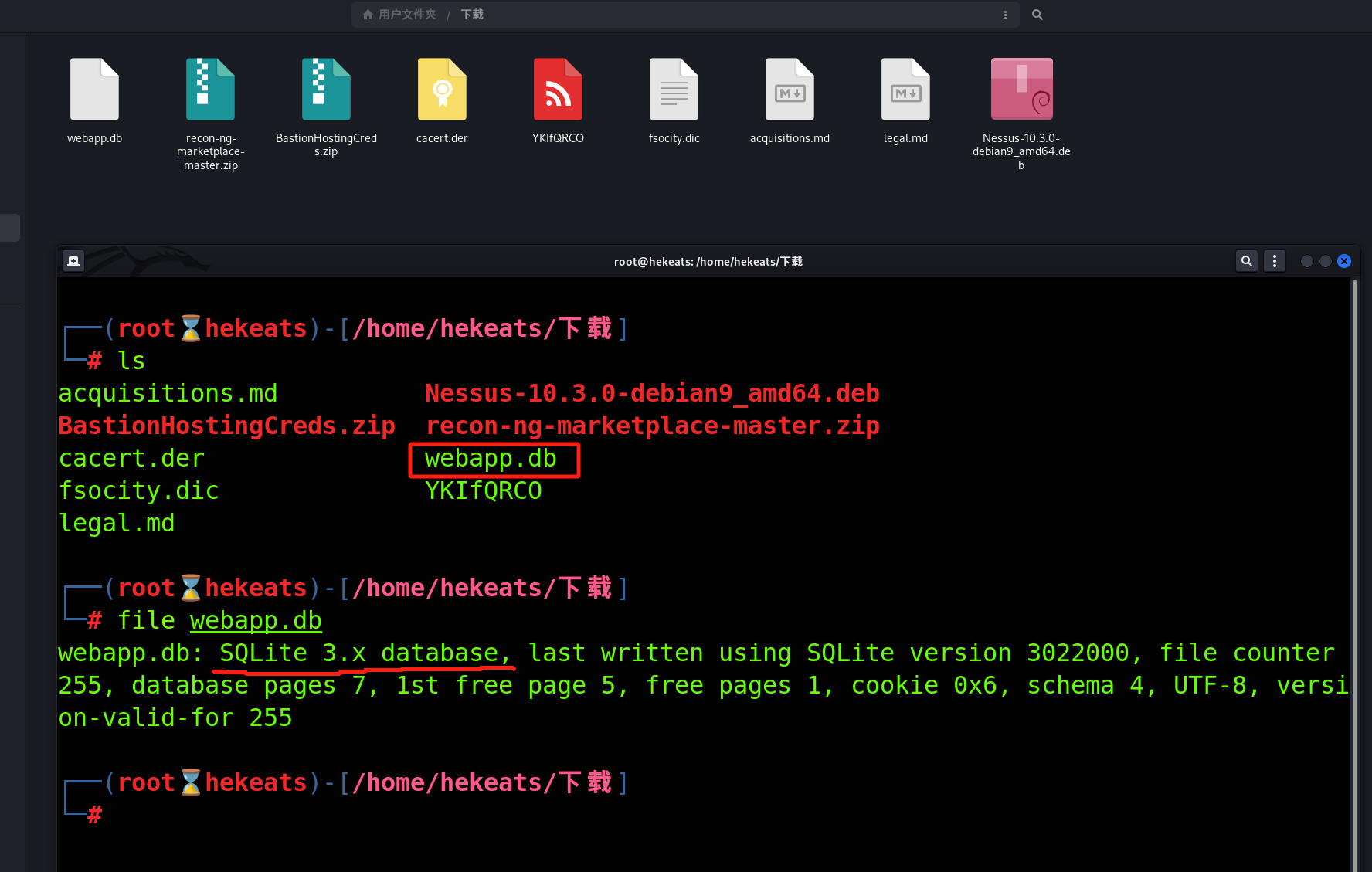Open terminal search tool
Image resolution: width=1372 pixels, height=872 pixels.
[x=1246, y=261]
